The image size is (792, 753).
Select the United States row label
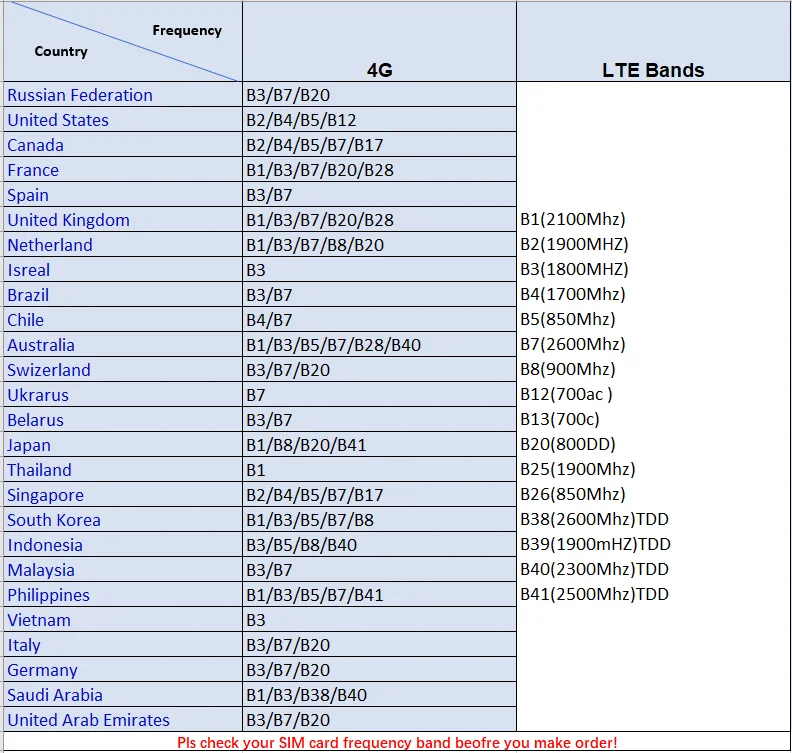coord(123,120)
